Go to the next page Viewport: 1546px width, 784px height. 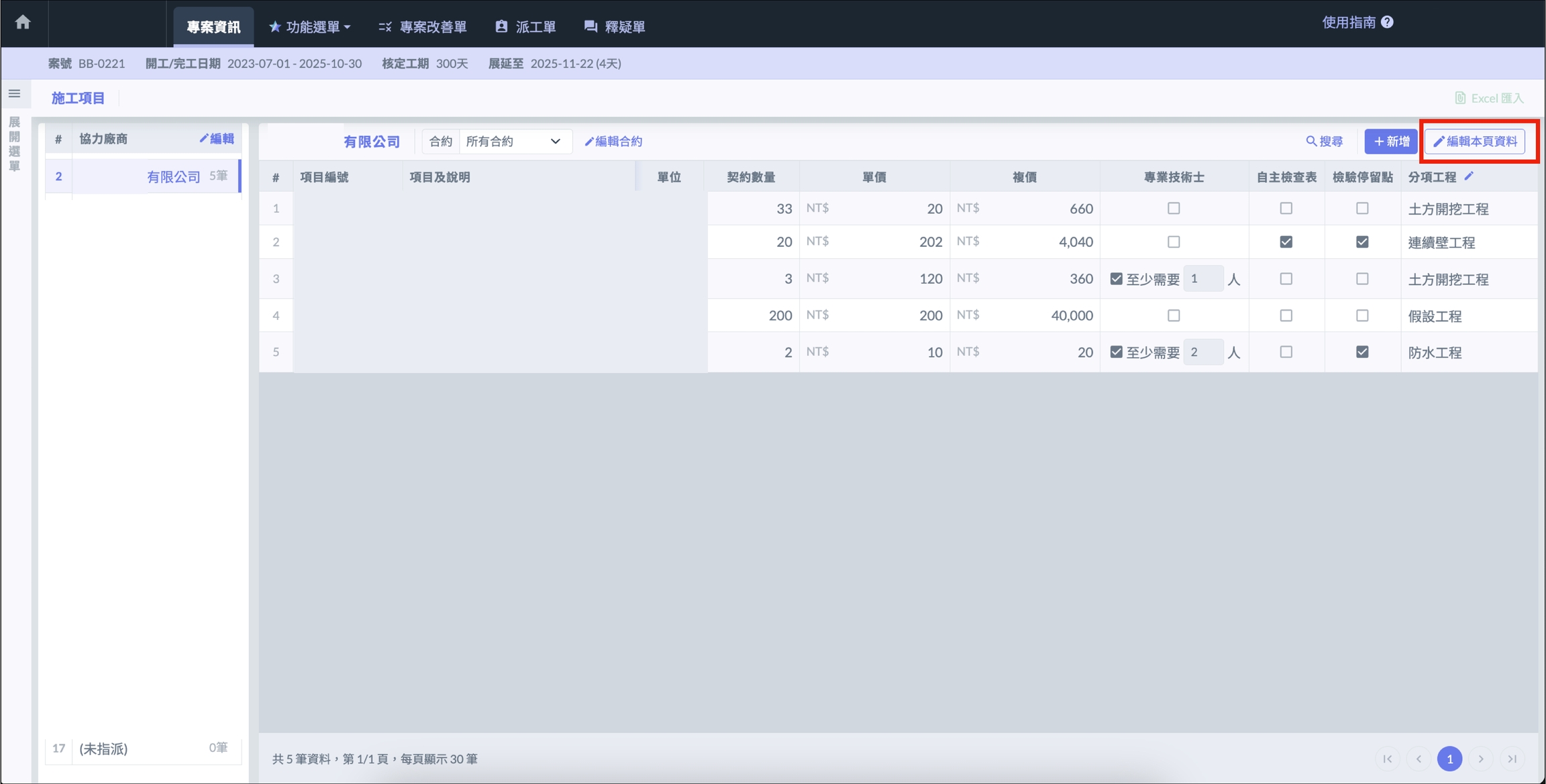coord(1481,759)
